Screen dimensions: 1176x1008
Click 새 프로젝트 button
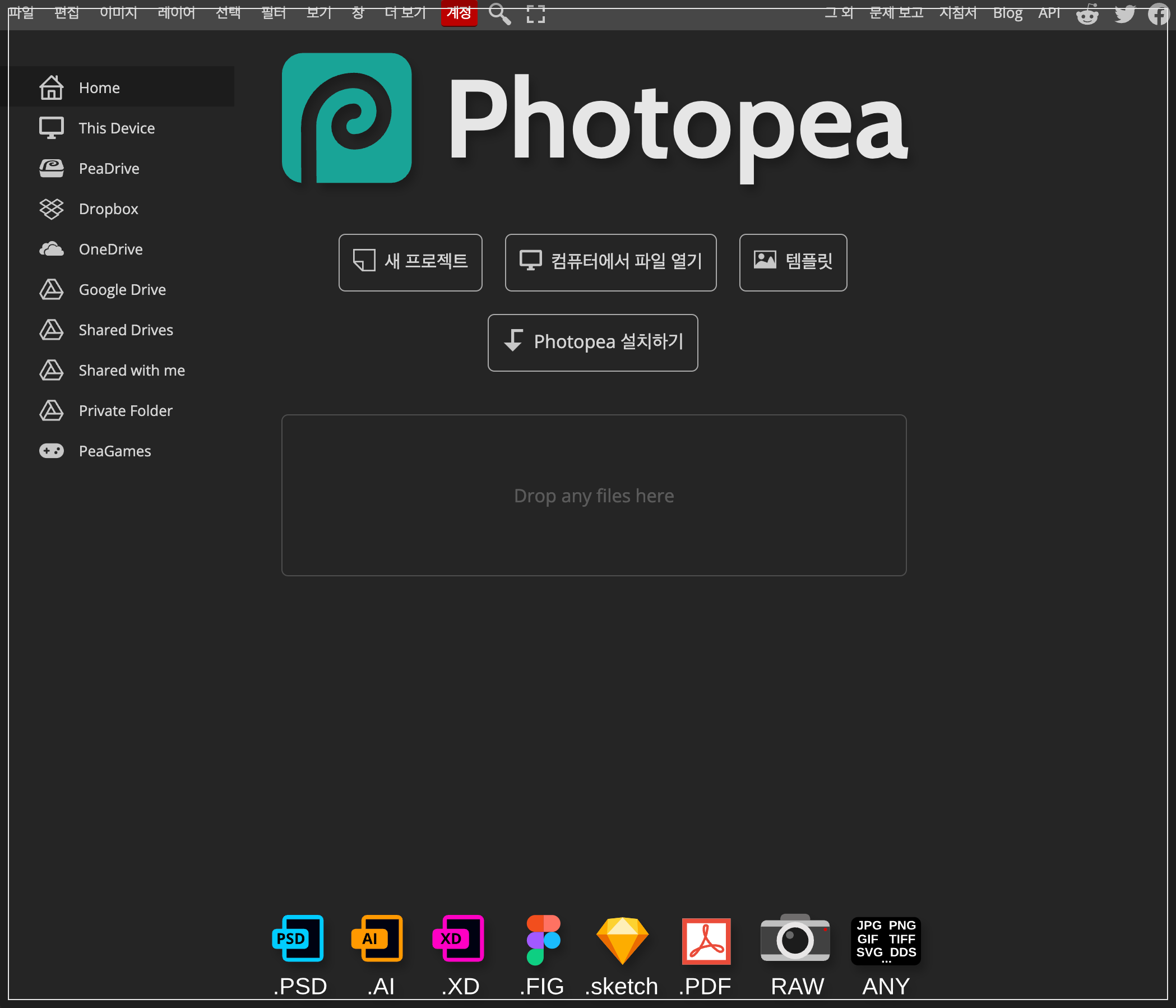pos(410,262)
